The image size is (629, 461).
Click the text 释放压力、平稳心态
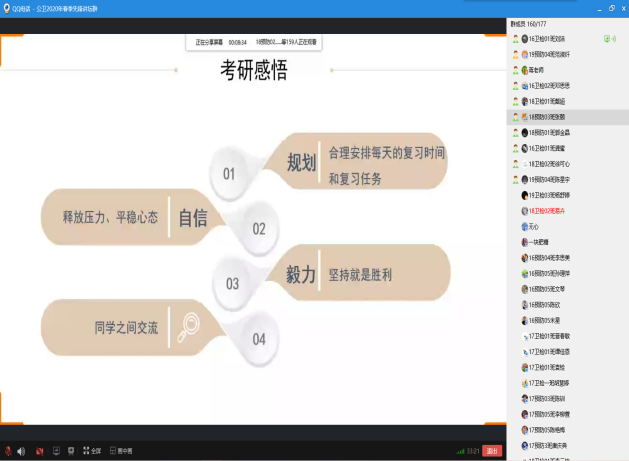(110, 217)
